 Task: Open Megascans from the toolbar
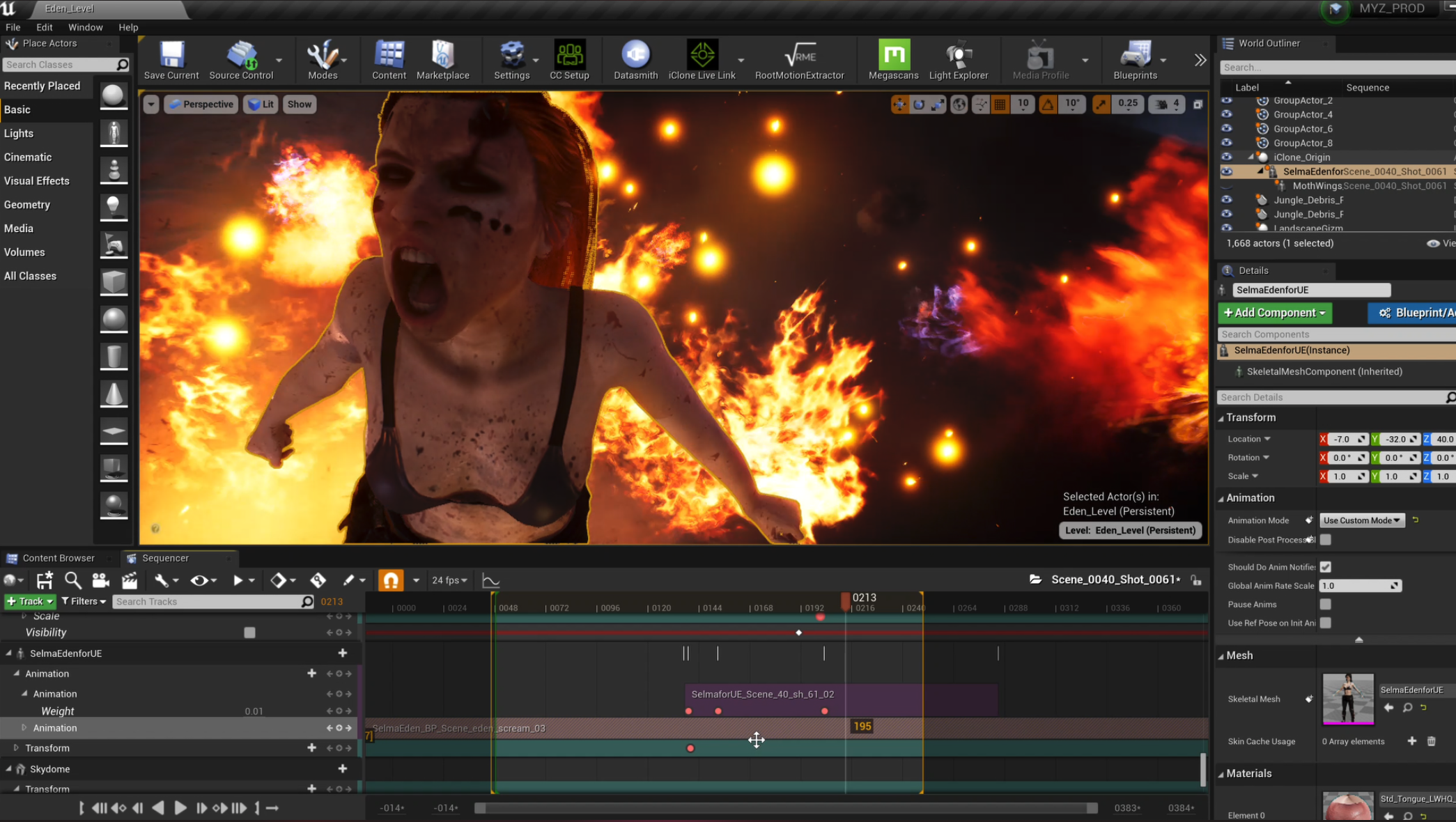click(x=893, y=60)
